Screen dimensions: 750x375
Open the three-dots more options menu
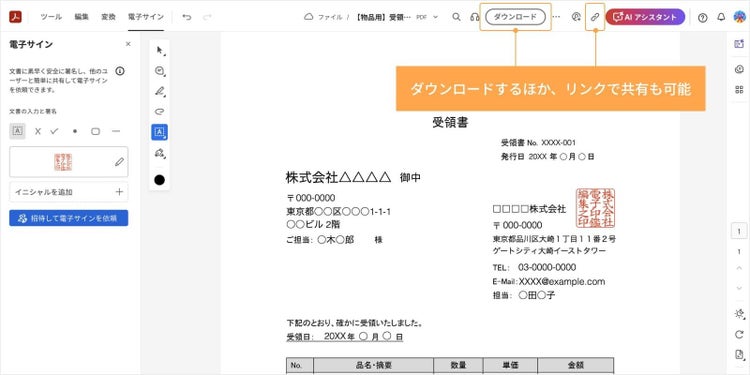click(x=556, y=17)
